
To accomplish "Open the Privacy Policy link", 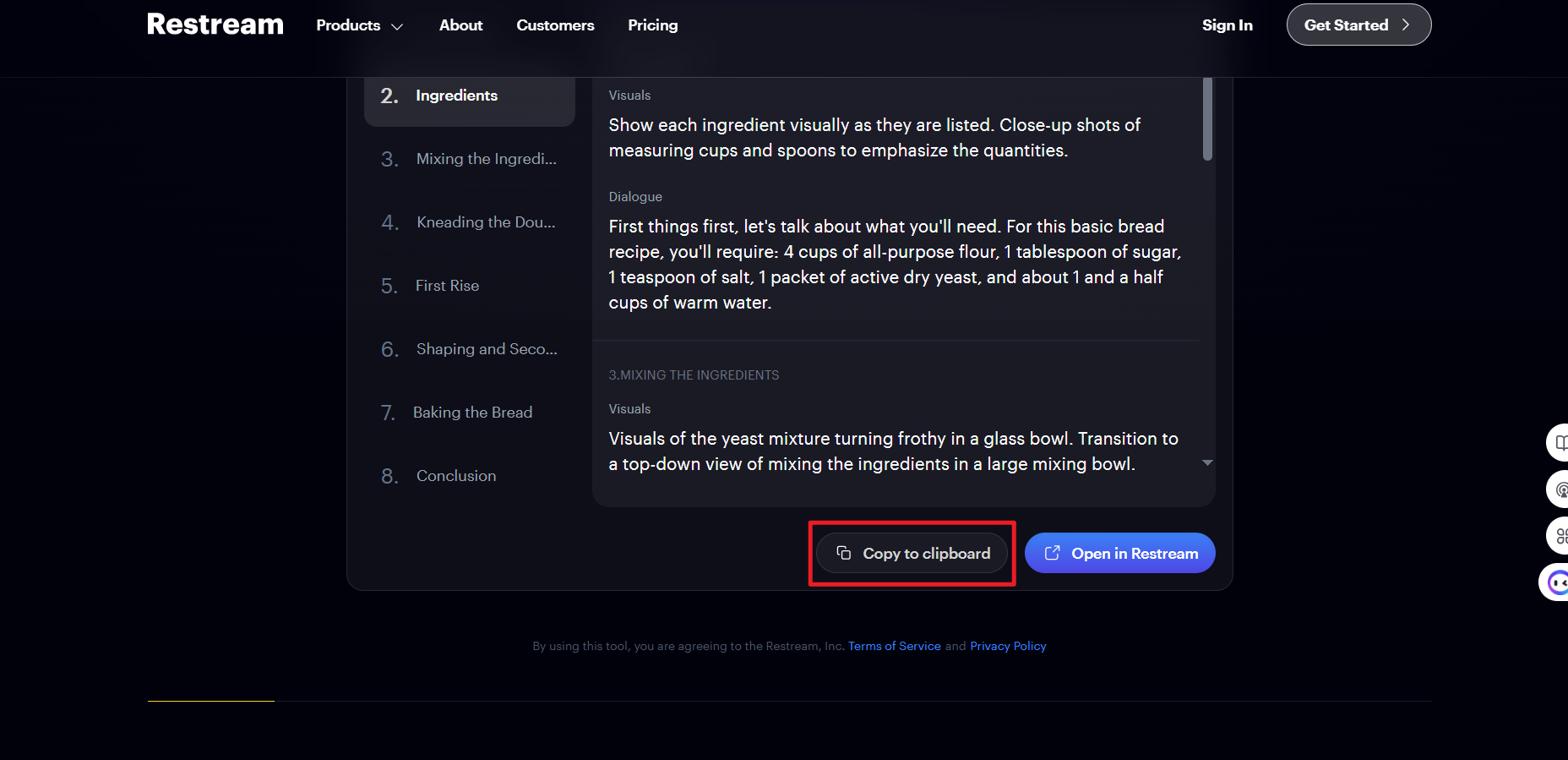I will point(1008,646).
